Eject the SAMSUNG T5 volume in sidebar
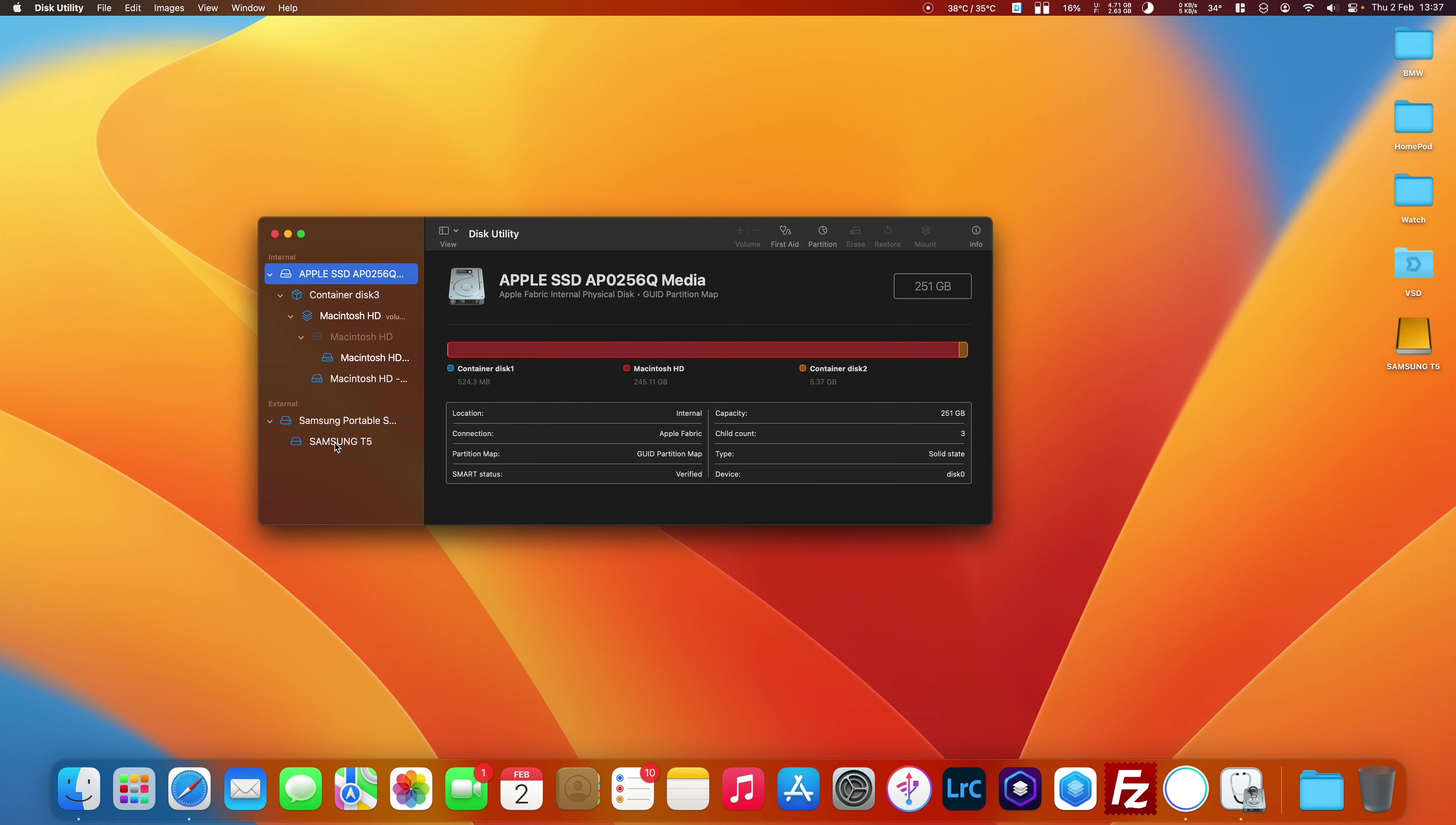 [408, 442]
